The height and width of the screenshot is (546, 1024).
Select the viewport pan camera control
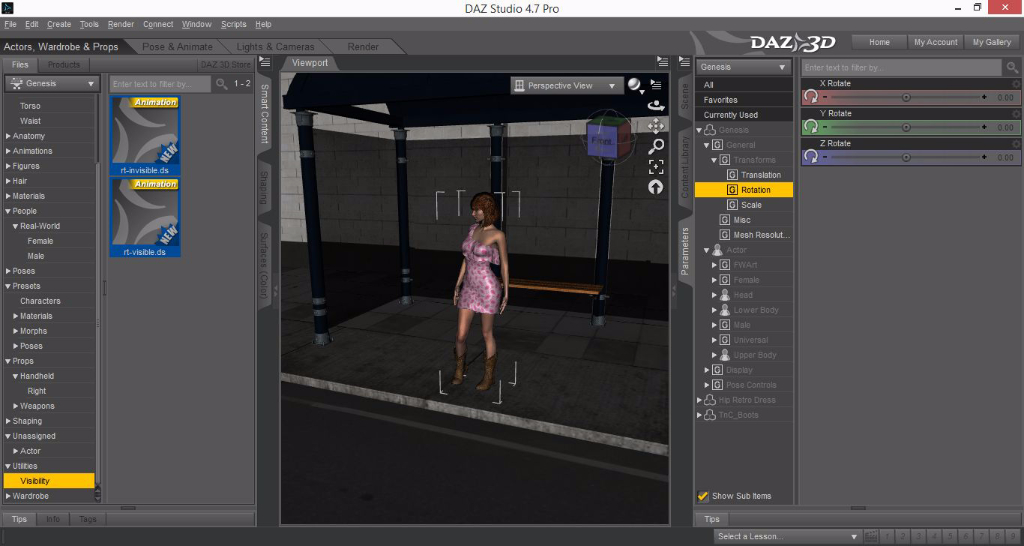click(x=656, y=126)
